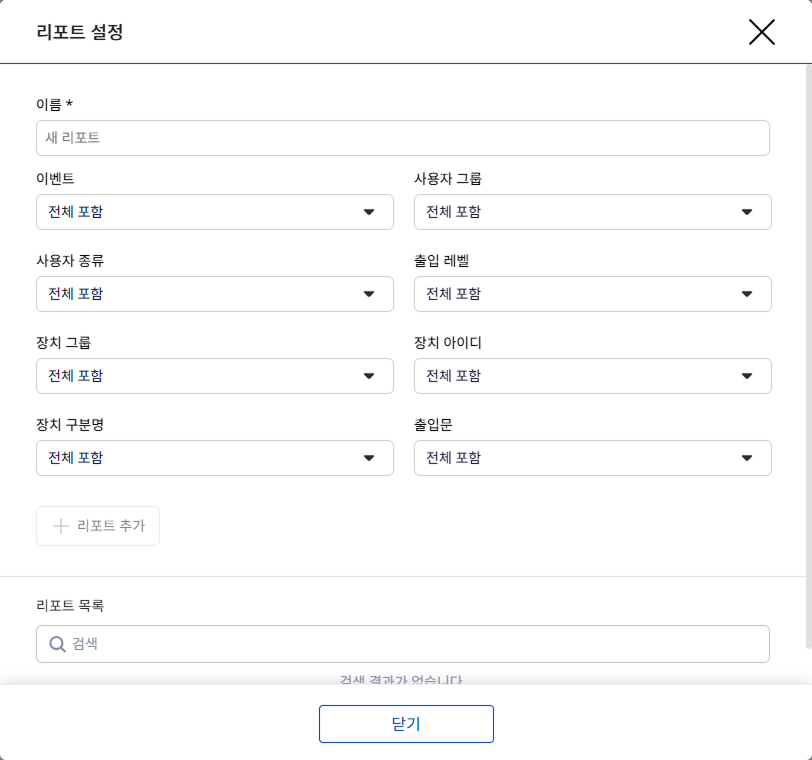Open the 이벤트 combo box
812x760 pixels.
[200, 212]
